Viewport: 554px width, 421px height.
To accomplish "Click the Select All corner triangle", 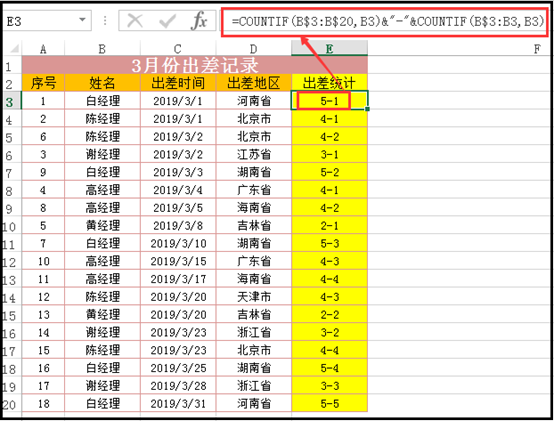I will (x=13, y=48).
